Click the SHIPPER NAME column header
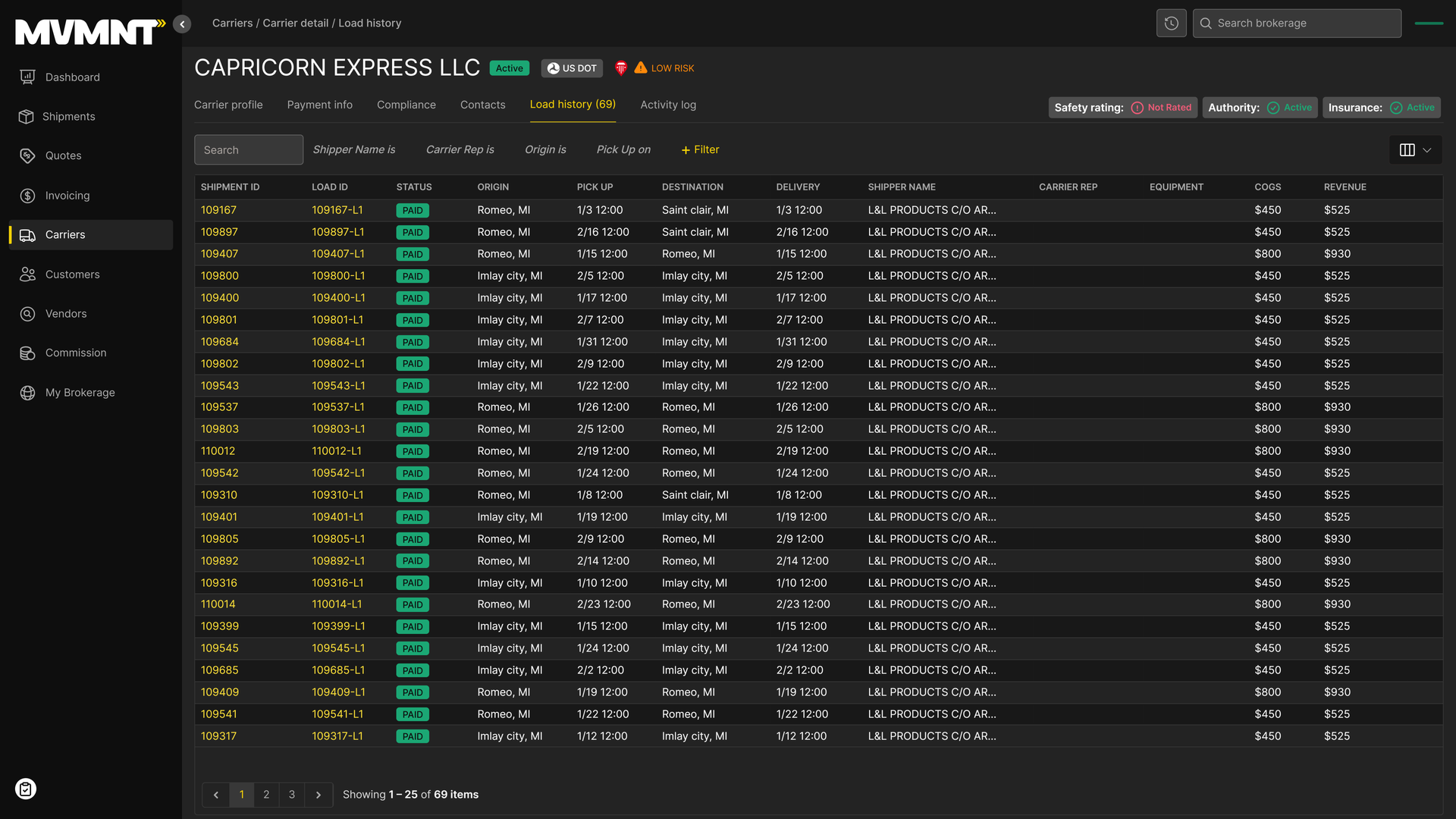The image size is (1456, 819). click(x=902, y=187)
